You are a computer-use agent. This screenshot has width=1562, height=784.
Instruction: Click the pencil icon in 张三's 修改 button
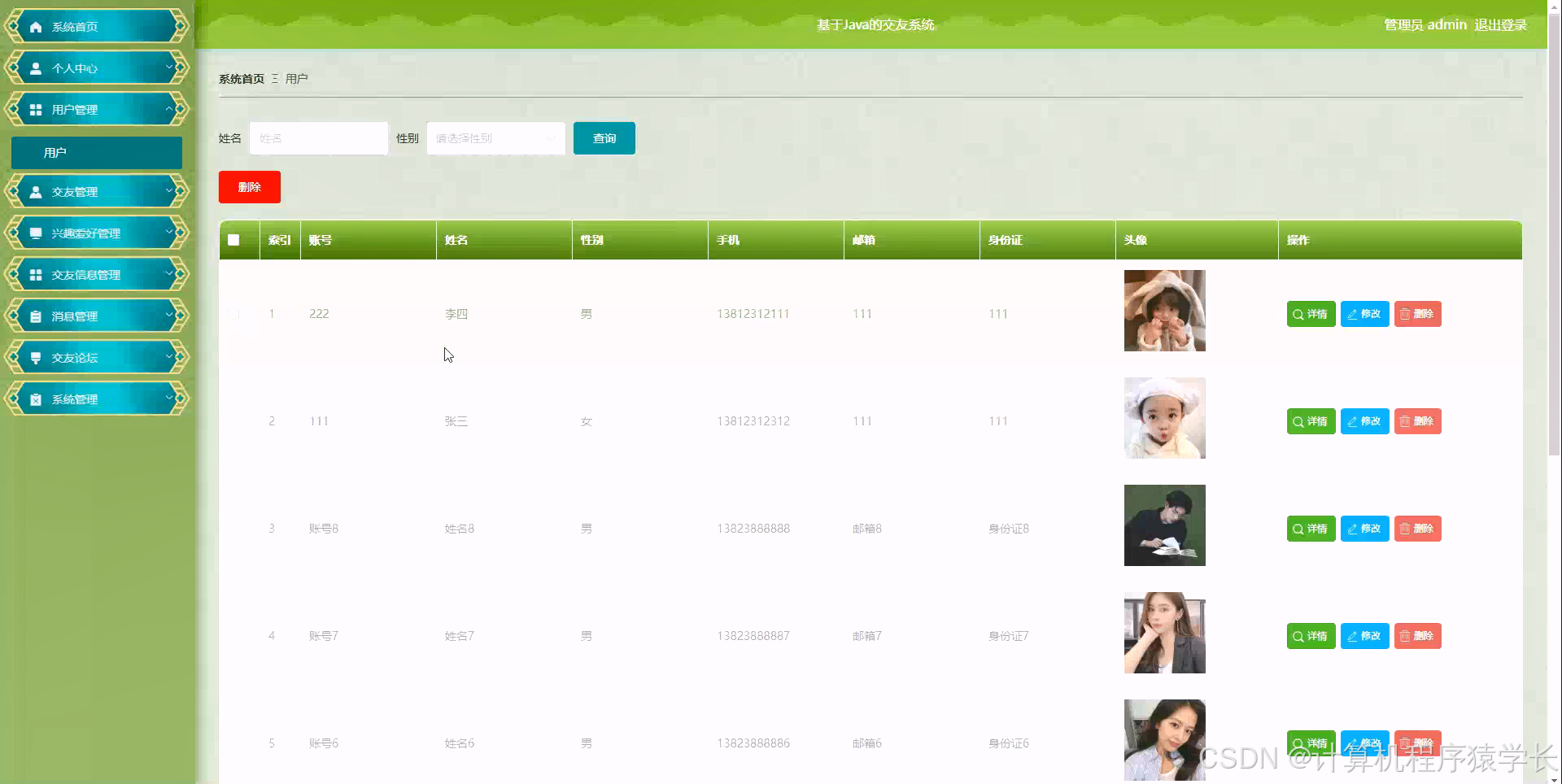pyautogui.click(x=1352, y=421)
